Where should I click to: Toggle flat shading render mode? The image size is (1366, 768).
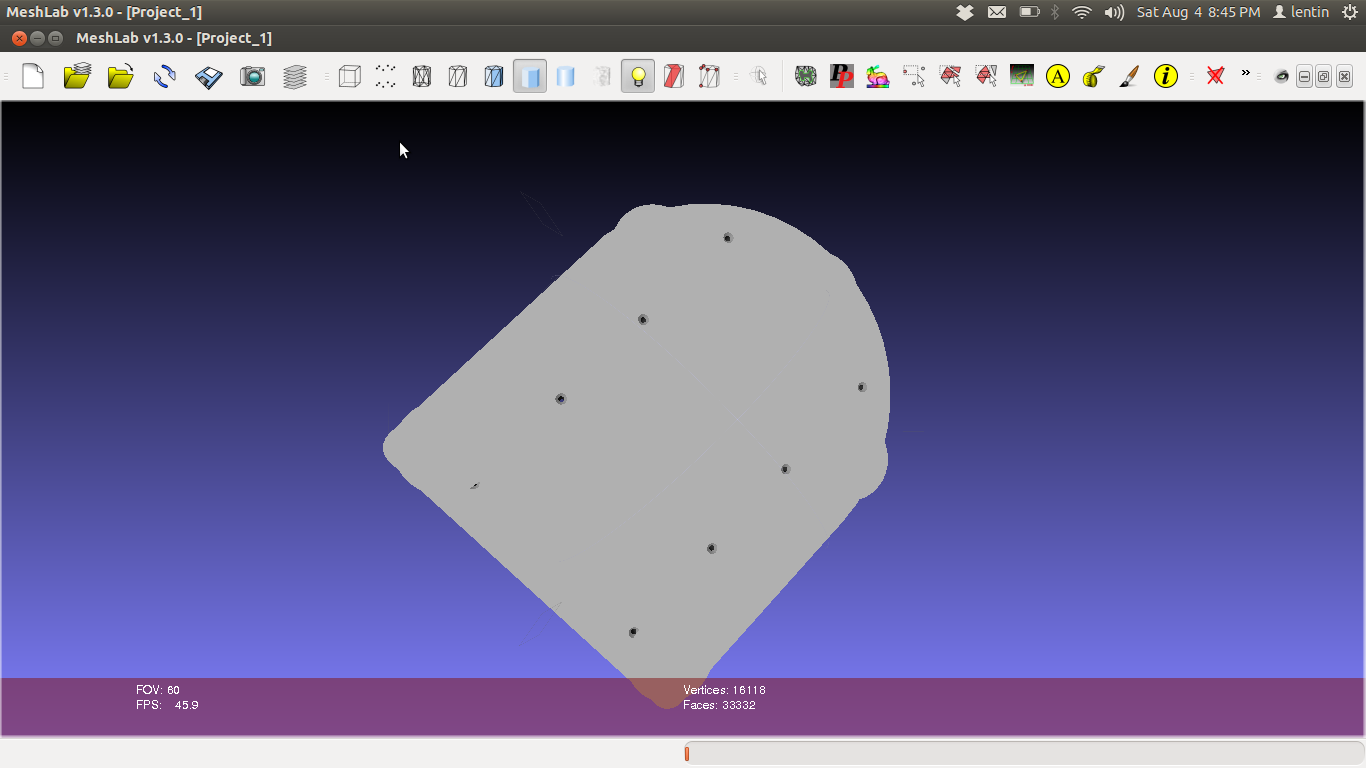(x=529, y=76)
